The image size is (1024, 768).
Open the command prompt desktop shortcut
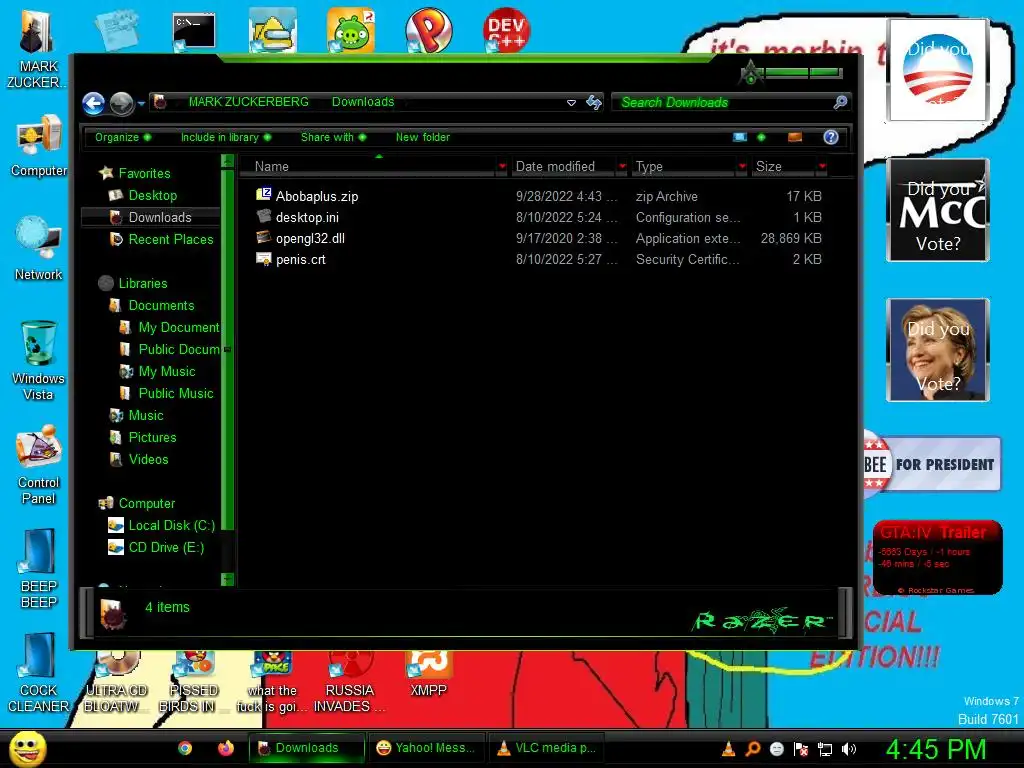click(x=194, y=31)
